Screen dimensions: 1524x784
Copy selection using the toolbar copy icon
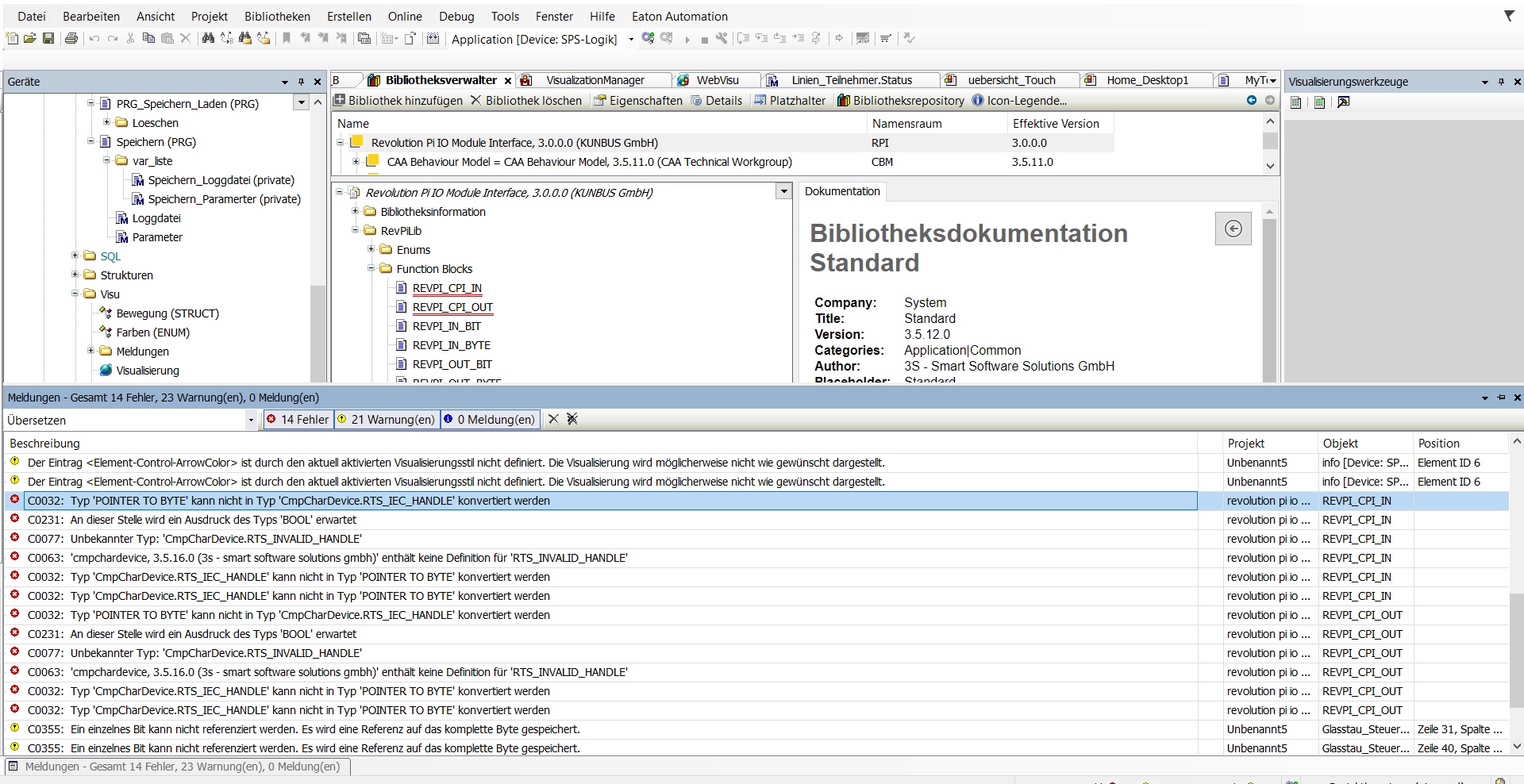(148, 38)
